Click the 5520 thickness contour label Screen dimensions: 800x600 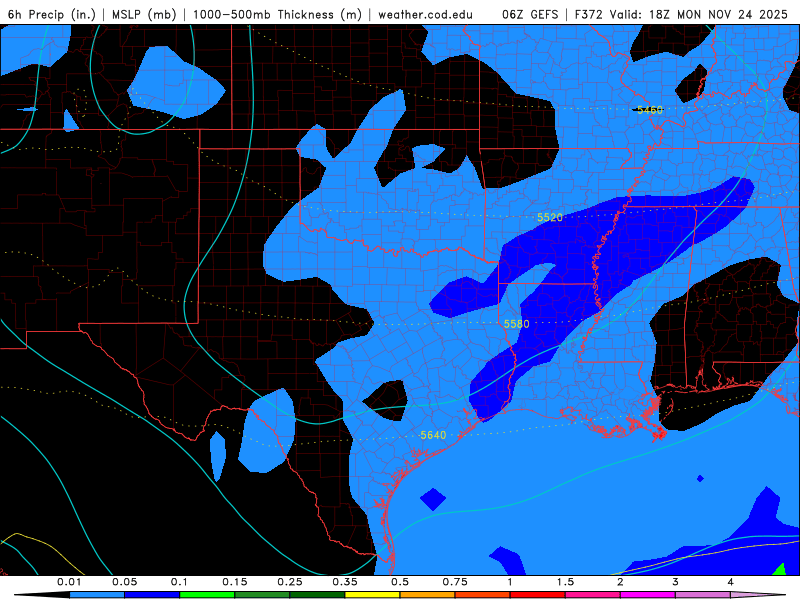coord(549,217)
